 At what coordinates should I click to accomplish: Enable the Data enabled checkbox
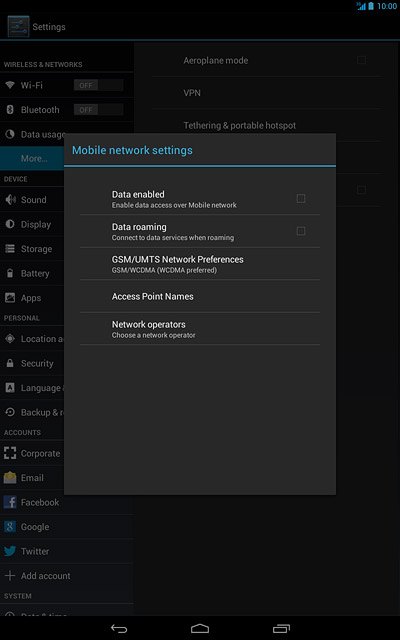[x=301, y=198]
